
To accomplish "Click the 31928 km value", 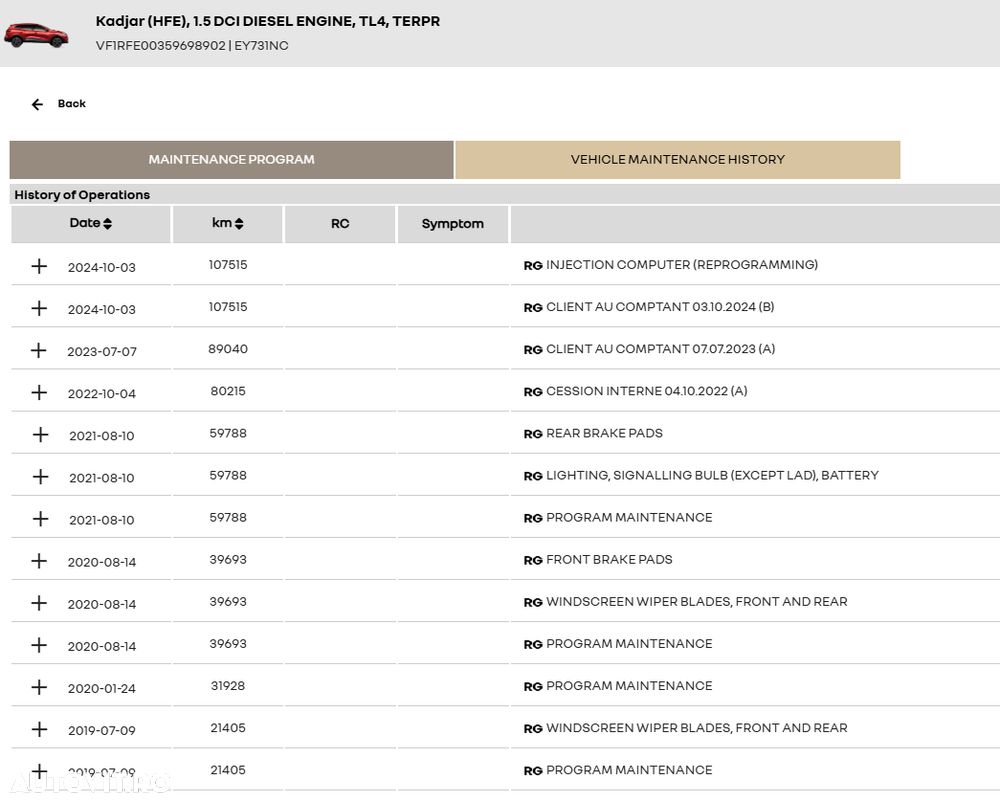I will [x=228, y=686].
